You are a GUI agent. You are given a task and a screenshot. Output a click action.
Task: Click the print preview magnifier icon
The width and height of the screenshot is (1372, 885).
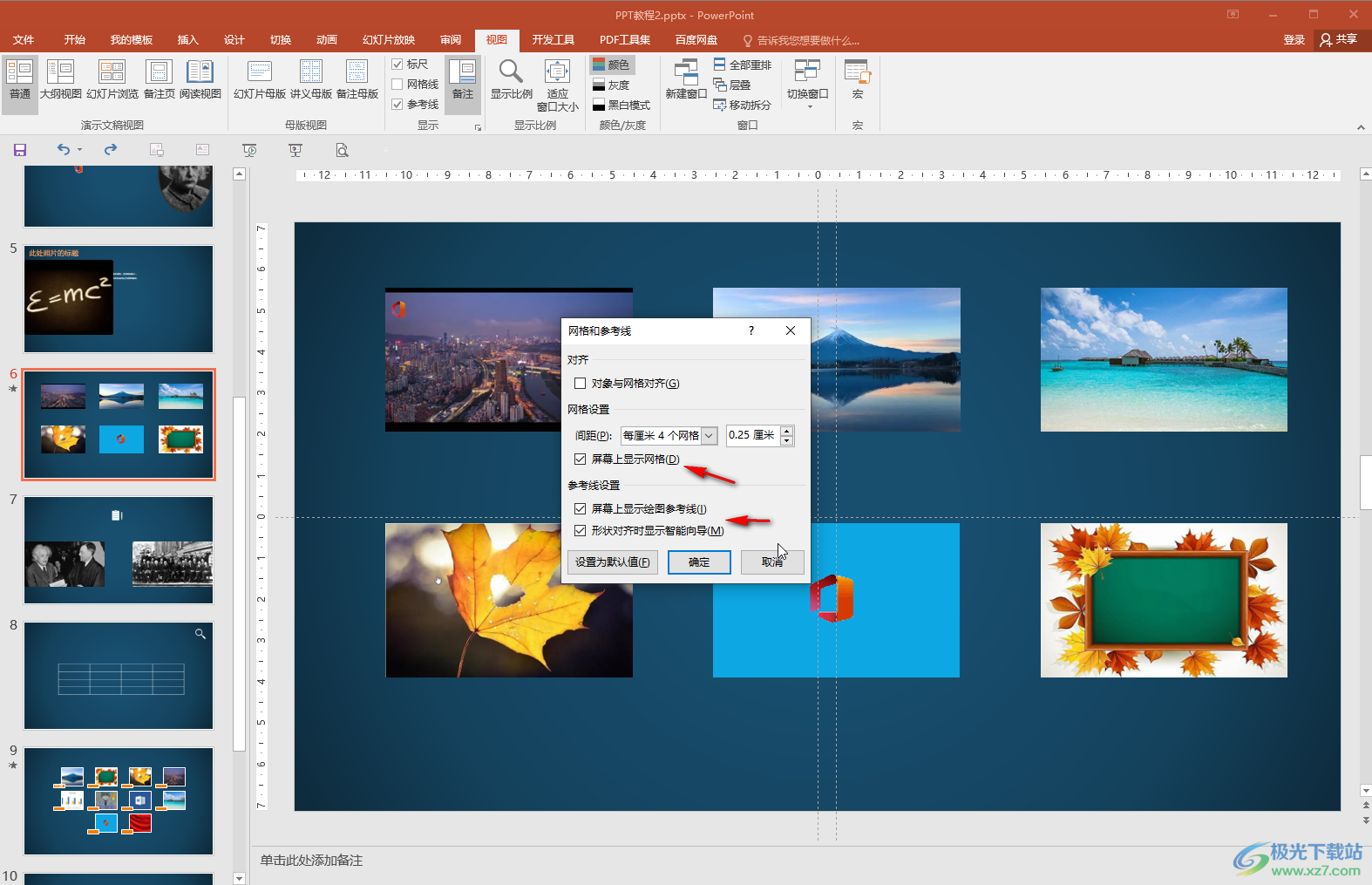(x=343, y=150)
